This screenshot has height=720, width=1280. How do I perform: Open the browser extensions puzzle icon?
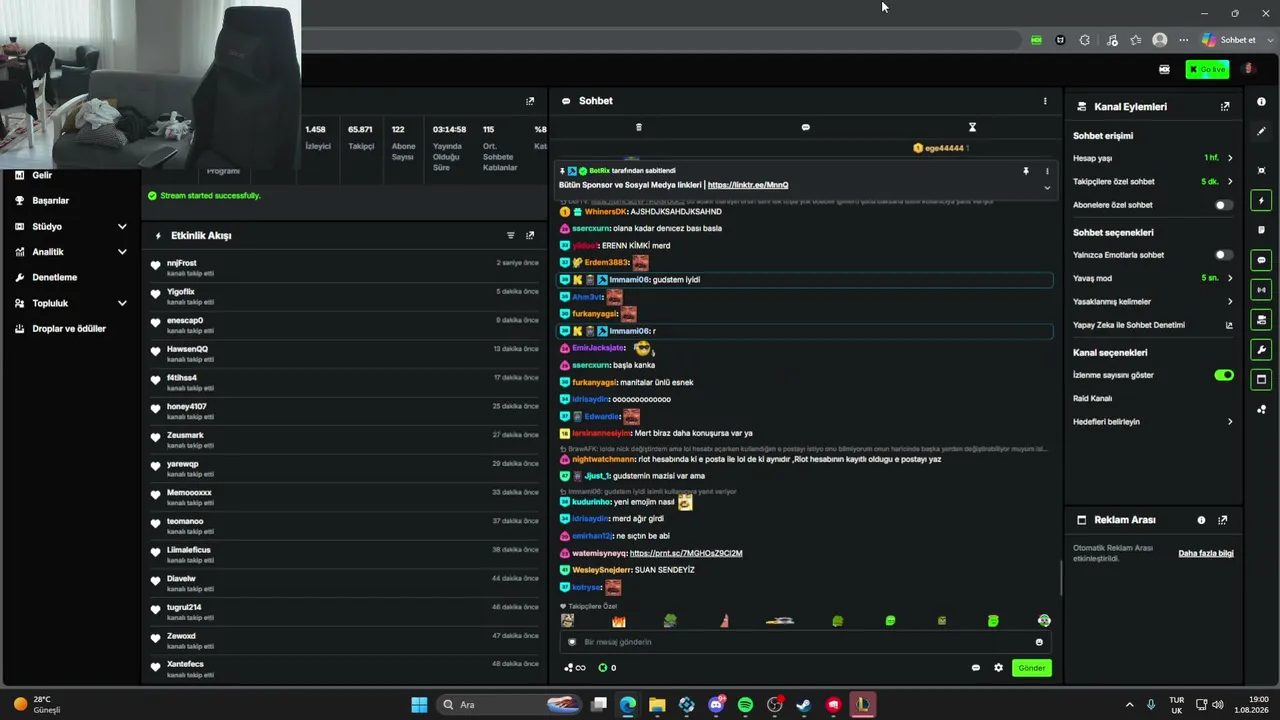pos(1085,40)
